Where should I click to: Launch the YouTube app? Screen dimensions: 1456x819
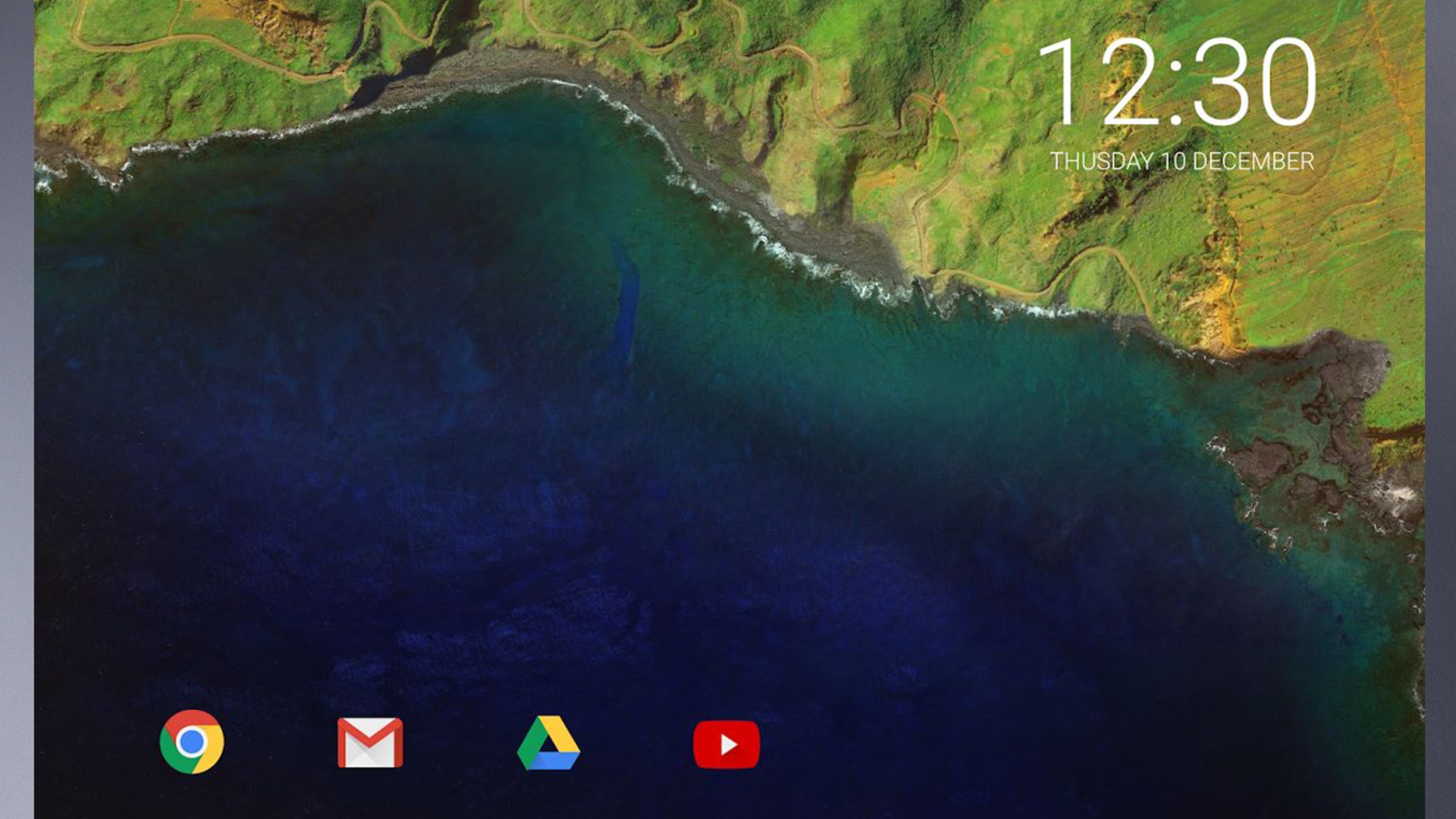726,744
